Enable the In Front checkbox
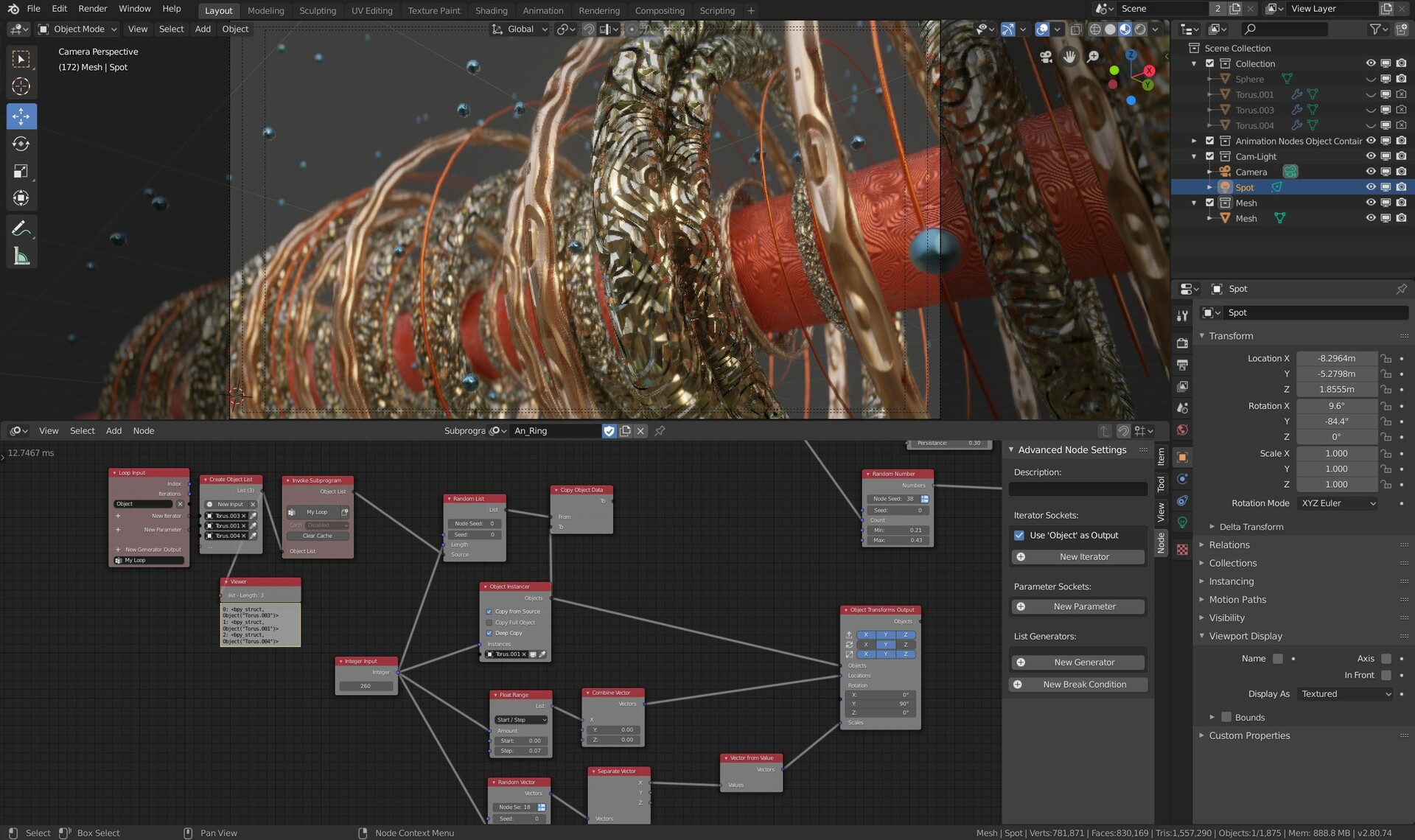1415x840 pixels. 1386,676
